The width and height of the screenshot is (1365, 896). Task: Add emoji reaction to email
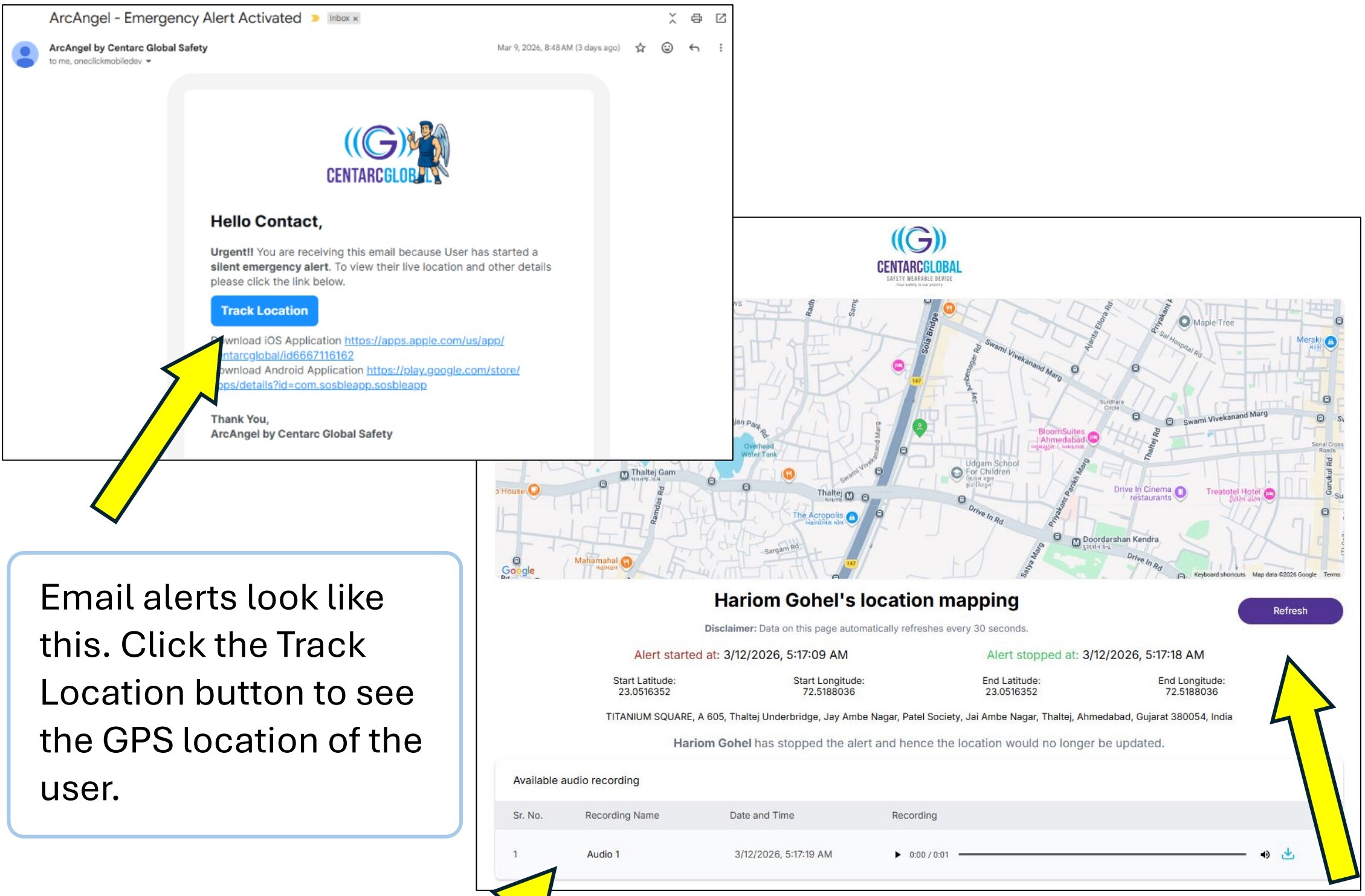pos(667,48)
